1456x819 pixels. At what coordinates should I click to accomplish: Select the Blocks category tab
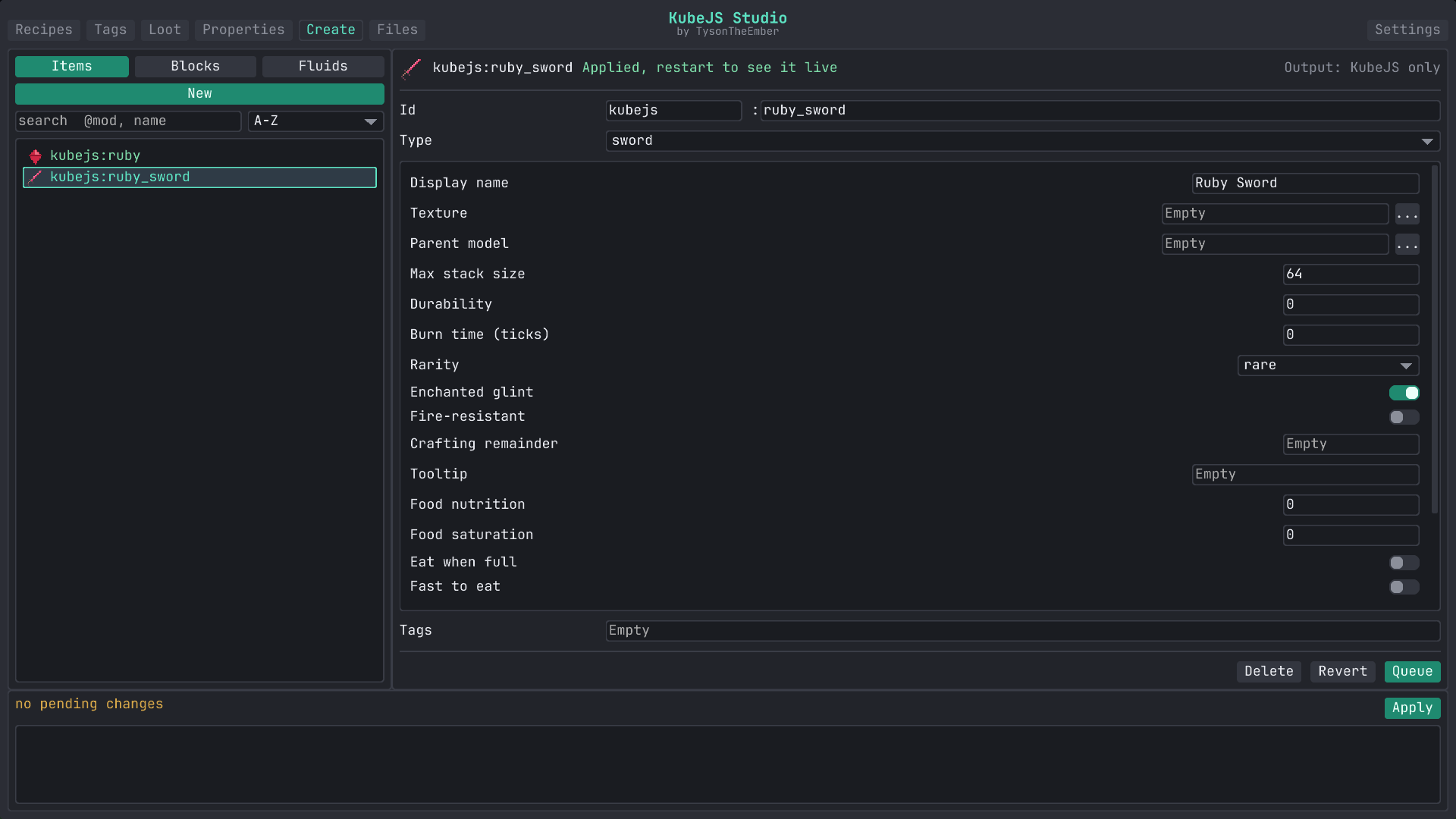pos(196,67)
